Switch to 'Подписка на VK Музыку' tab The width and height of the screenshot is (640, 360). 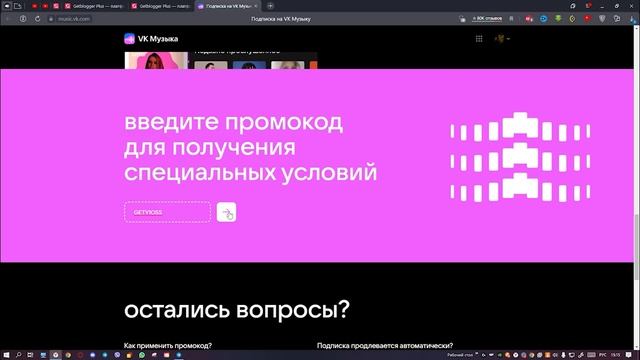[x=227, y=6]
